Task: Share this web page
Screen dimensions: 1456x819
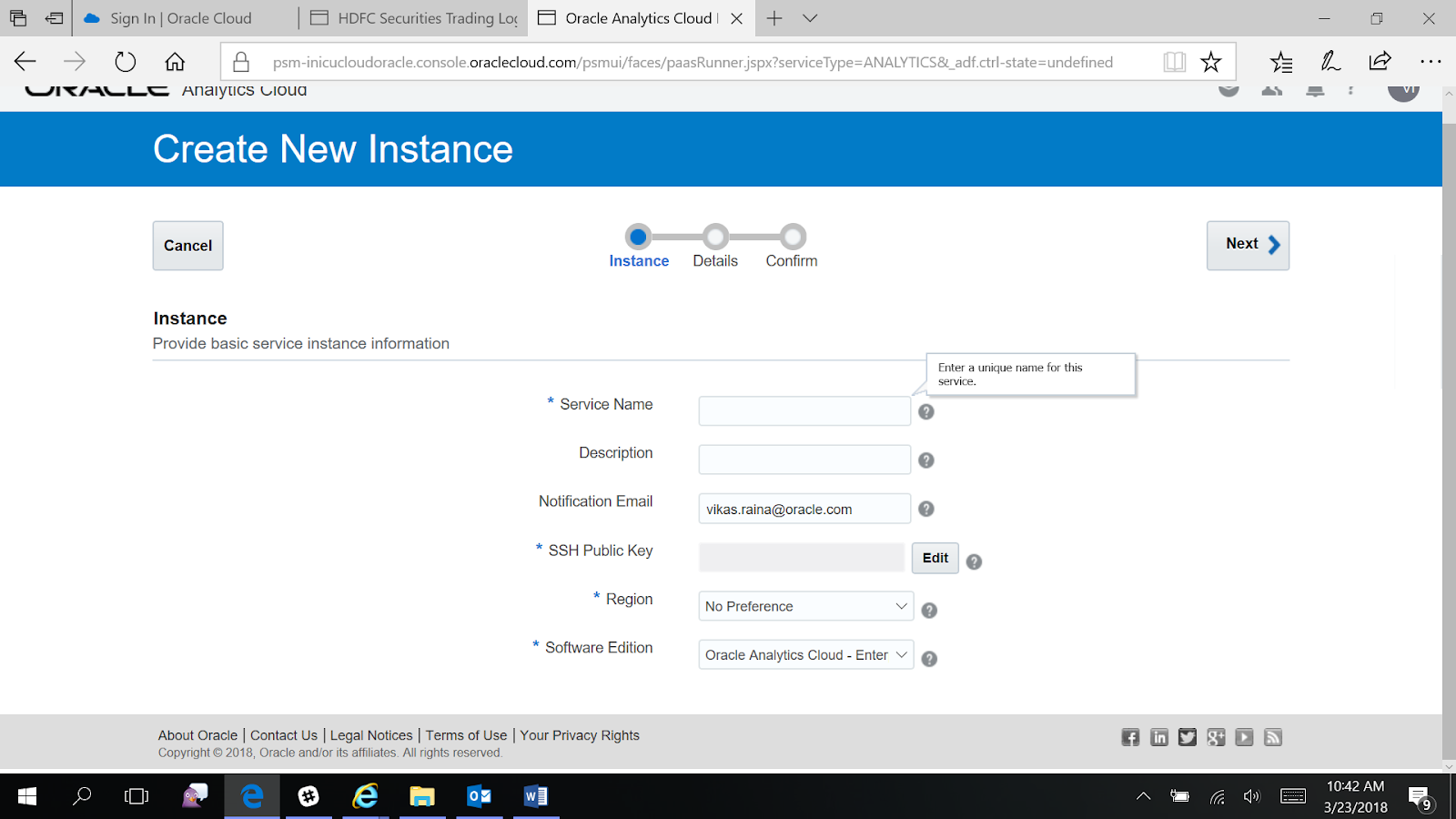Action: coord(1380,62)
